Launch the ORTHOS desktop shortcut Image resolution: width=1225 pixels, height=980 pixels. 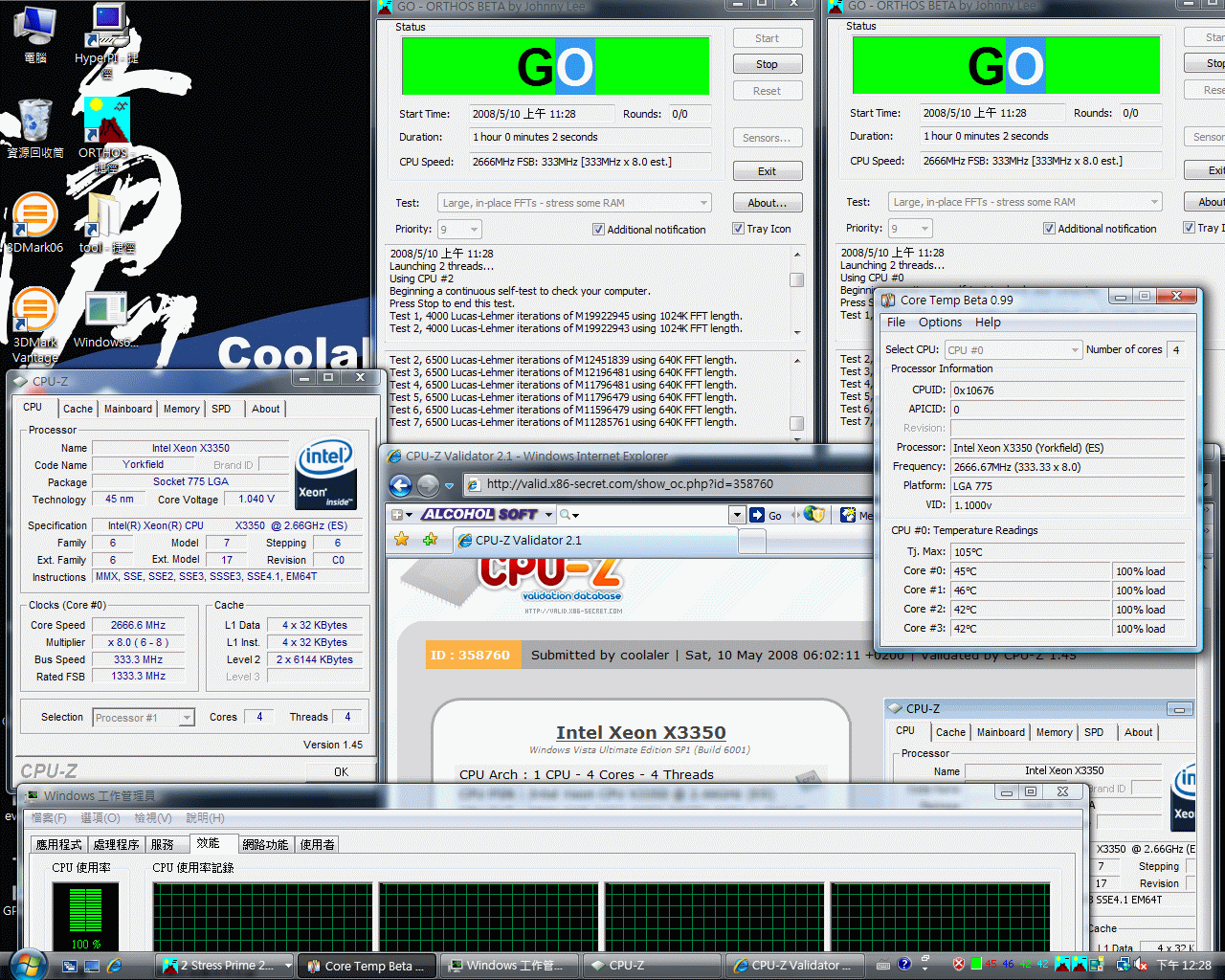(x=105, y=134)
